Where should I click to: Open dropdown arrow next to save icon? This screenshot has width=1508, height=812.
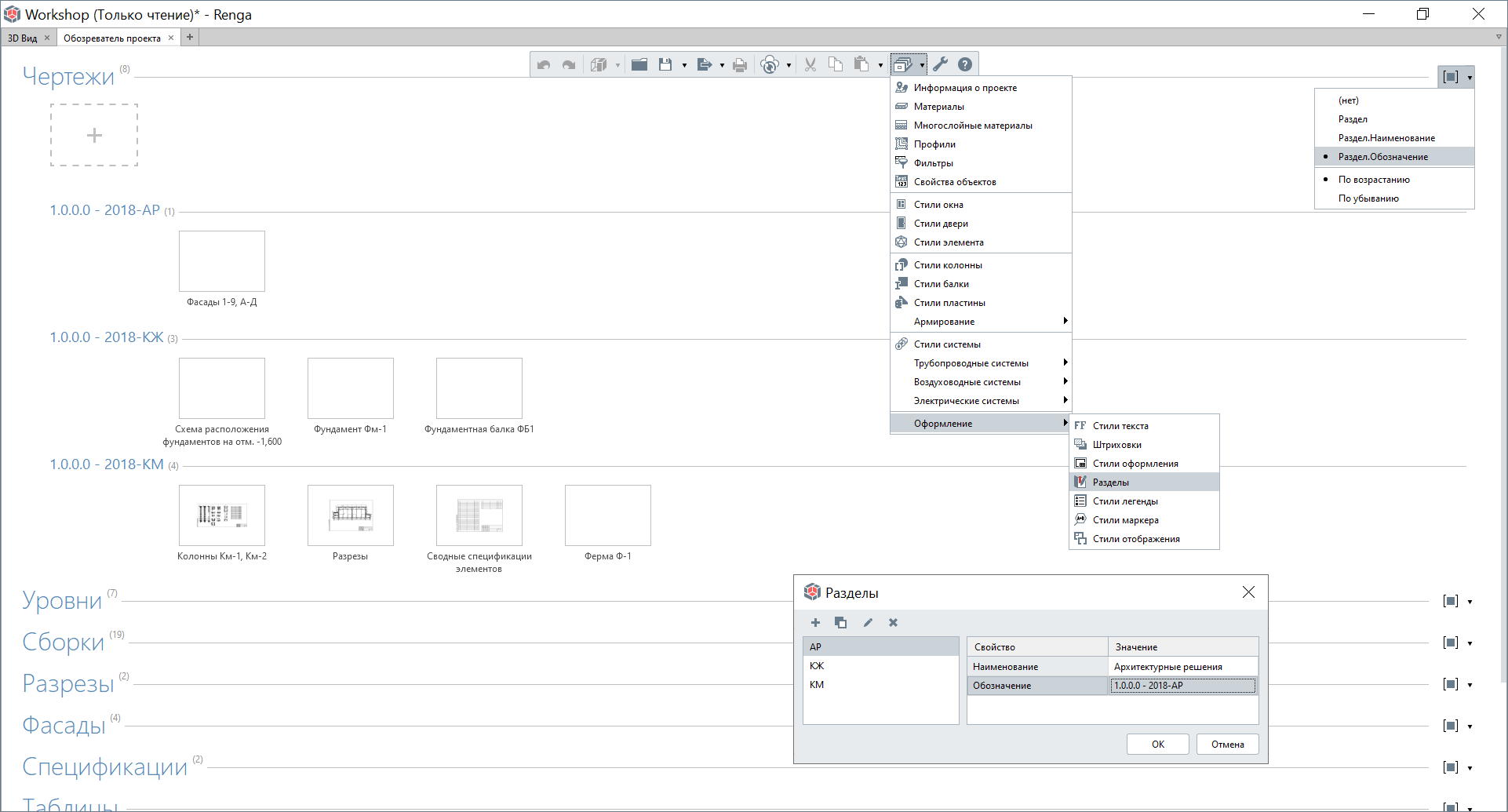[x=684, y=66]
